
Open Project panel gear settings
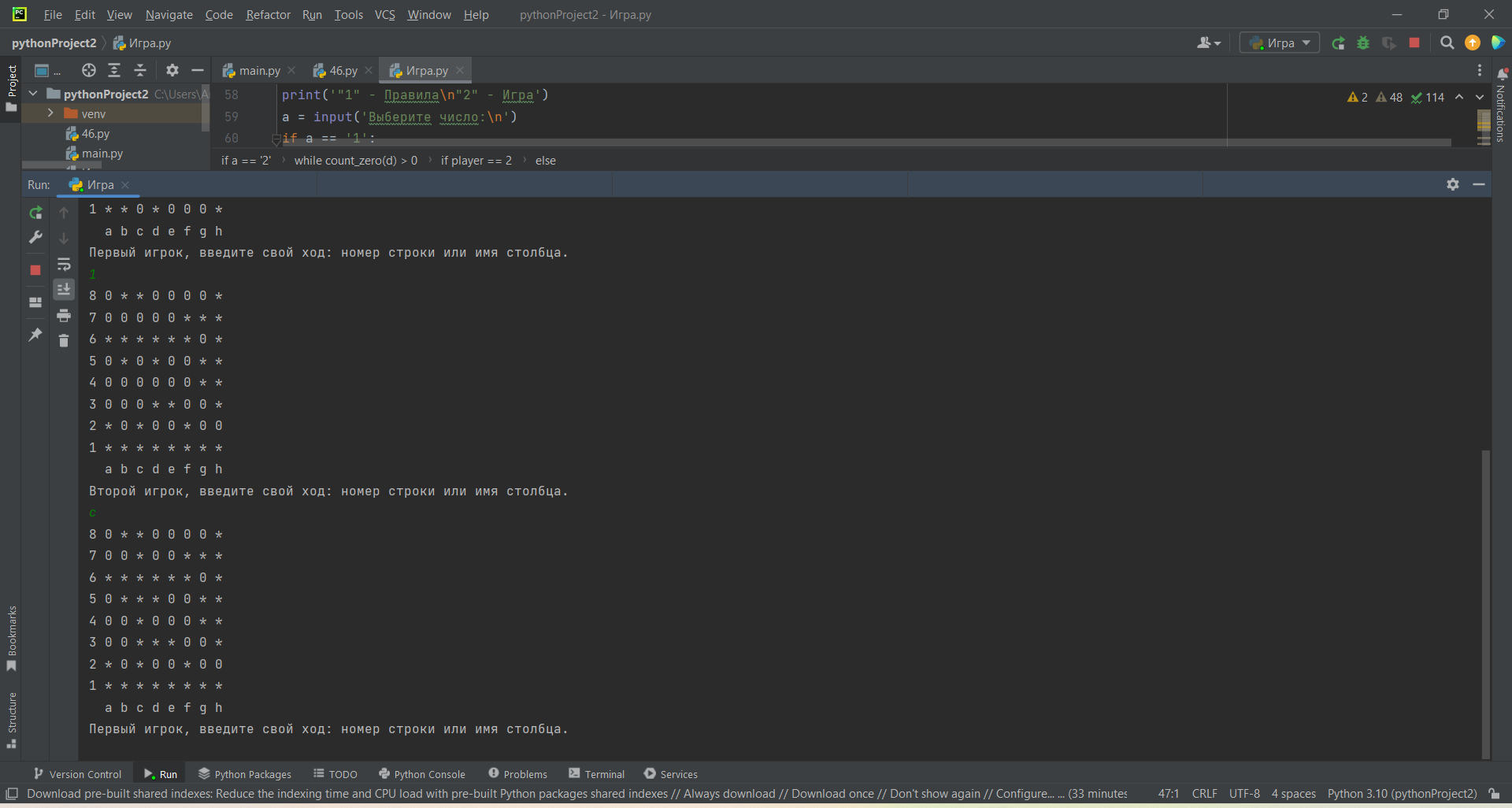(x=172, y=70)
